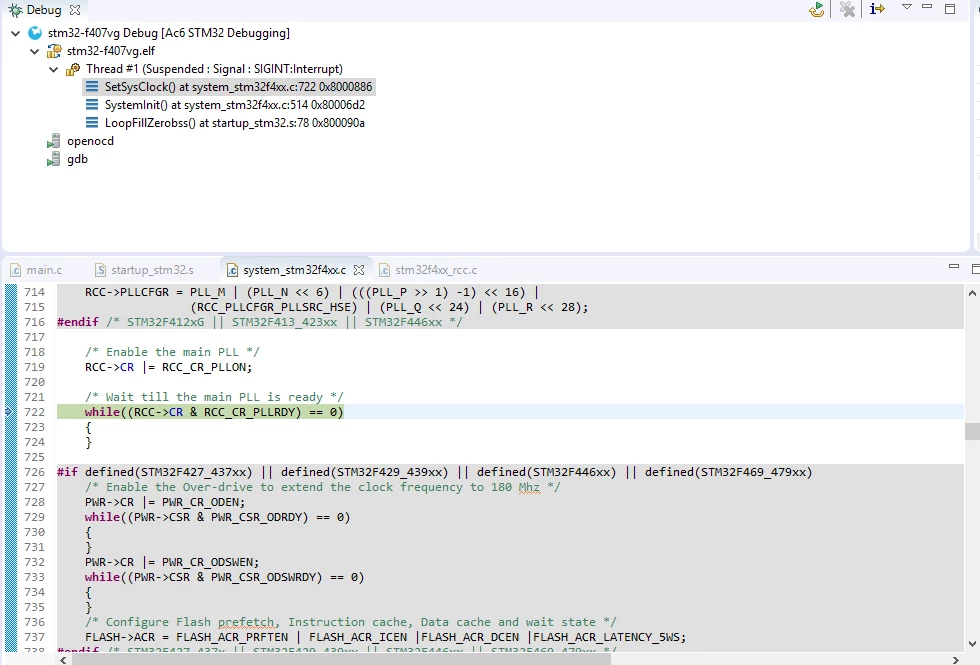The width and height of the screenshot is (980, 665).
Task: Click the debug launch configuration icon
Action: coord(36,33)
